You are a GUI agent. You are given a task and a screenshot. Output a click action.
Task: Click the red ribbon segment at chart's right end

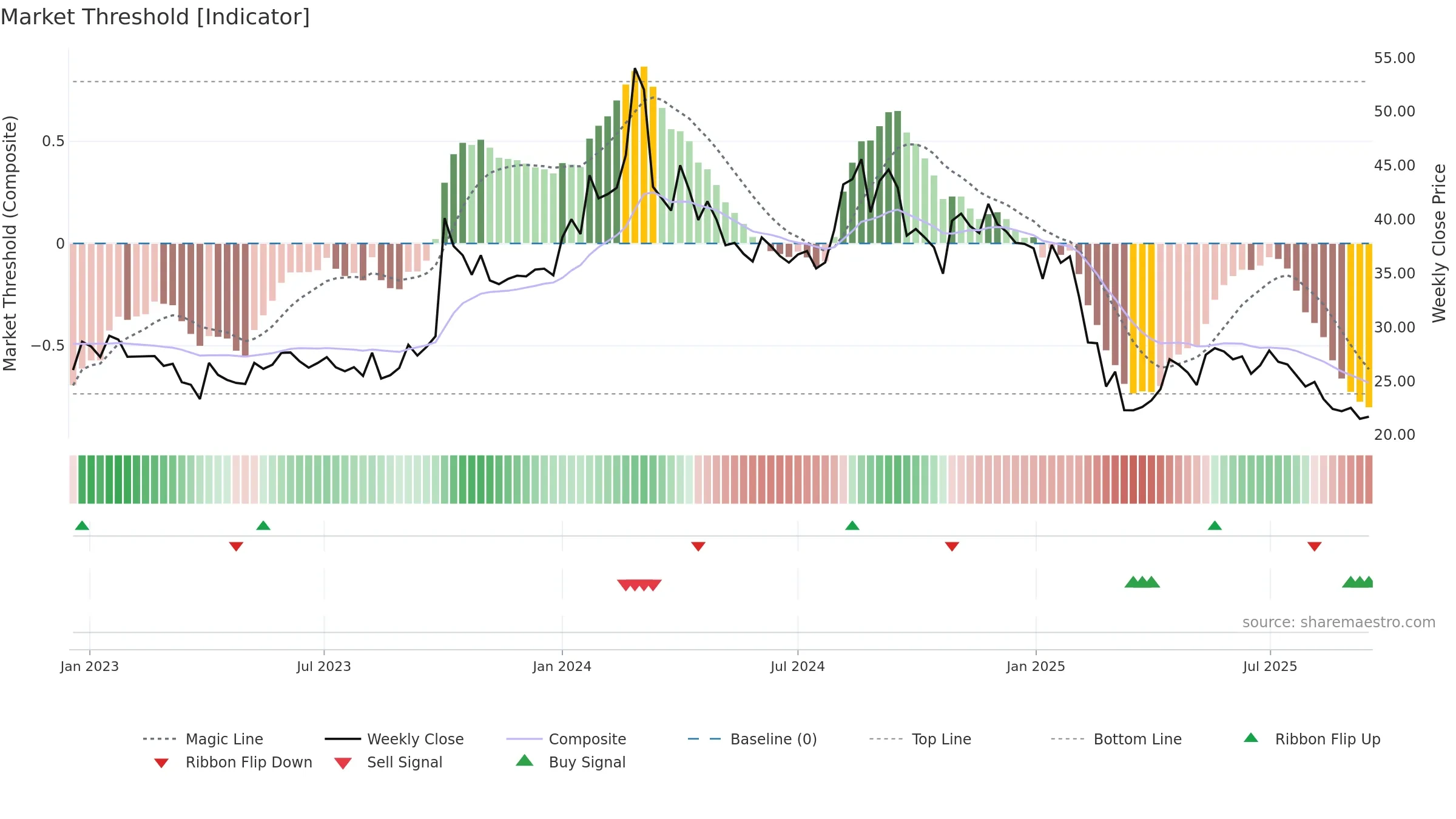click(1369, 479)
